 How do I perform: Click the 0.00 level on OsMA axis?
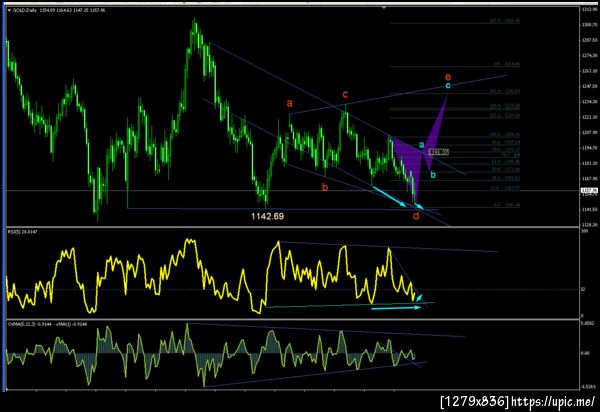(585, 353)
